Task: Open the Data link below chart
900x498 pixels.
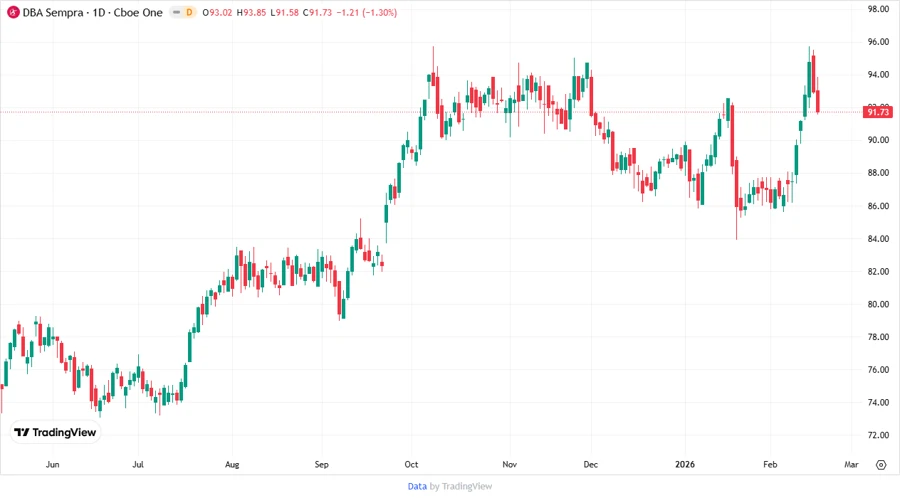Action: [x=417, y=487]
